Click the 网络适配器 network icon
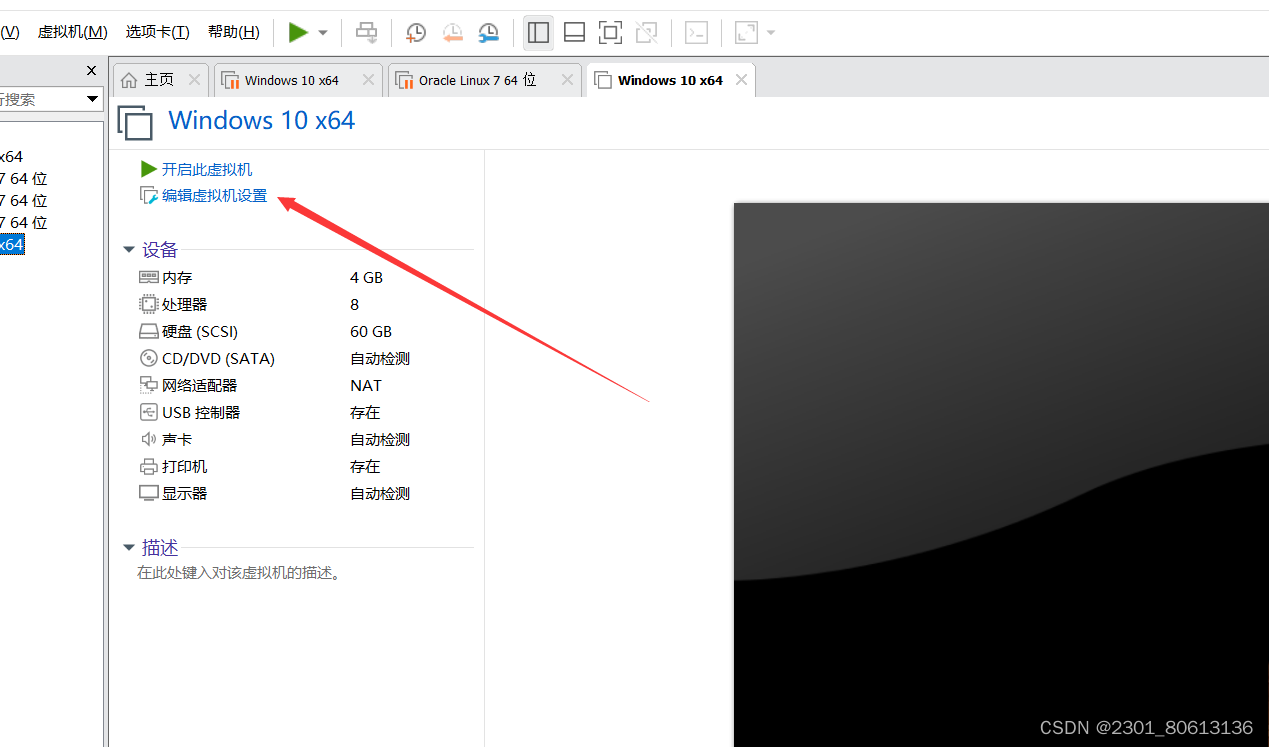The width and height of the screenshot is (1269, 747). [149, 385]
